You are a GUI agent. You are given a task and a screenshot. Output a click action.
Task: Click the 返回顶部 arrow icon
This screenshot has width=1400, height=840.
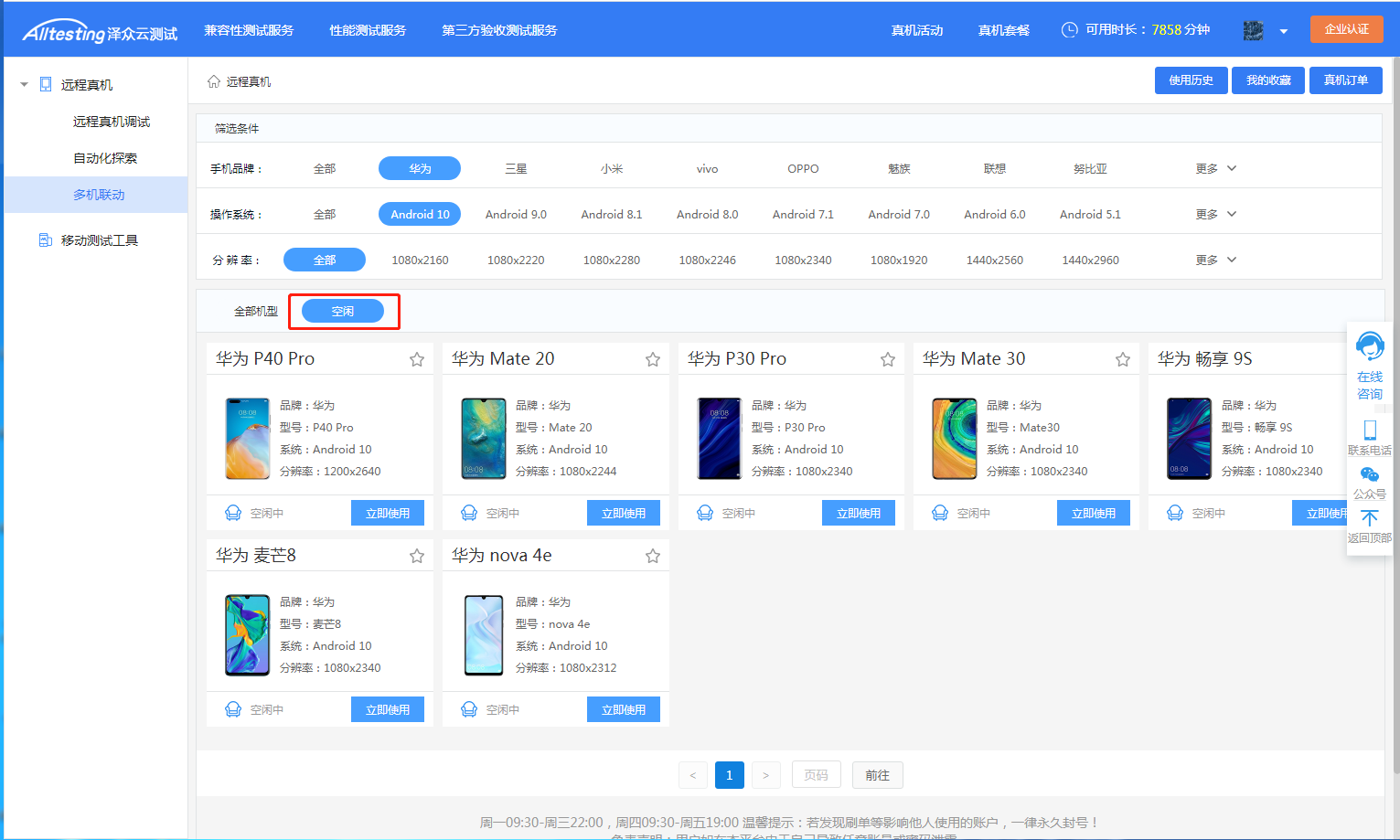point(1370,518)
